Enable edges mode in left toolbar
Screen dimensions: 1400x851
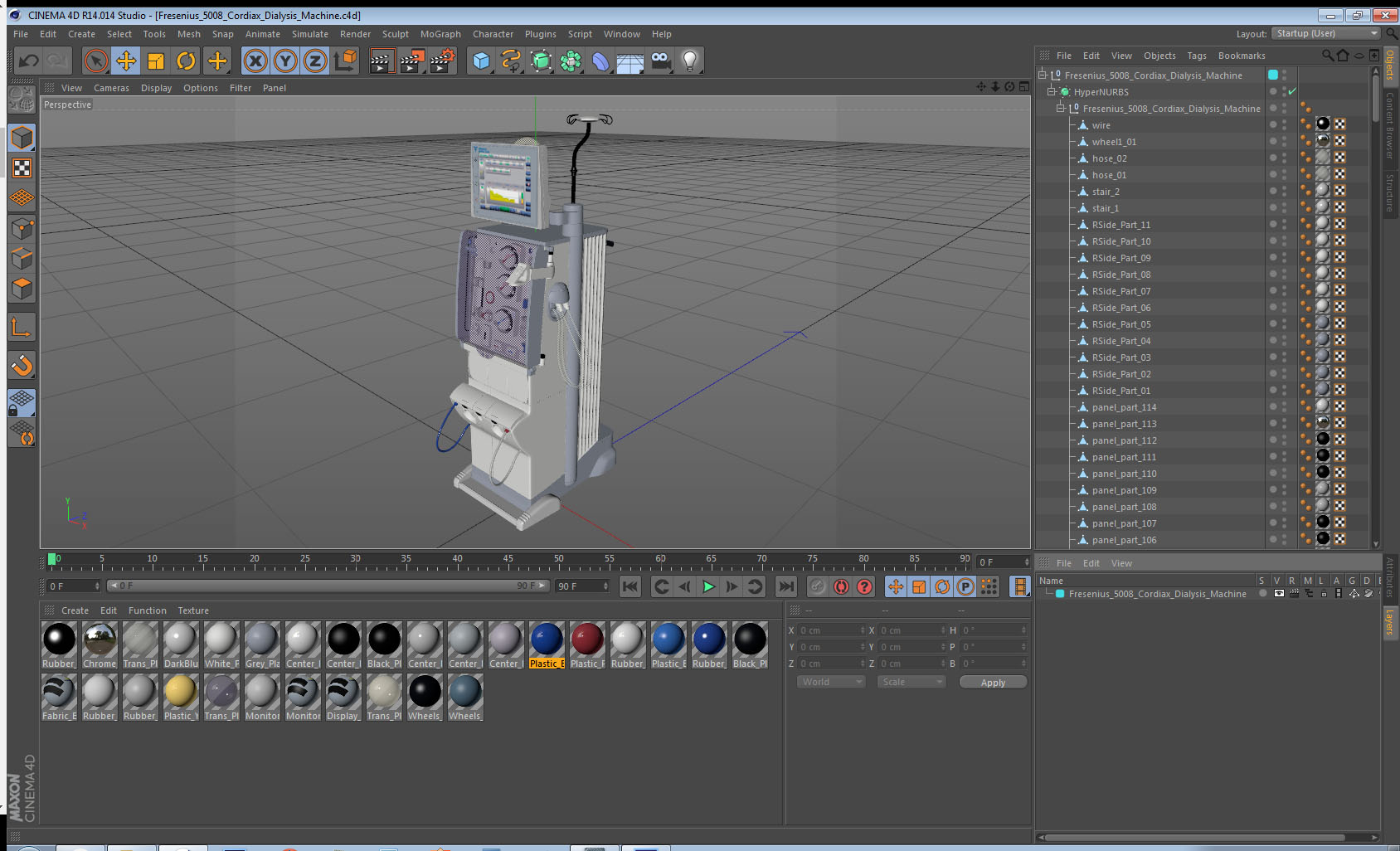pyautogui.click(x=22, y=258)
